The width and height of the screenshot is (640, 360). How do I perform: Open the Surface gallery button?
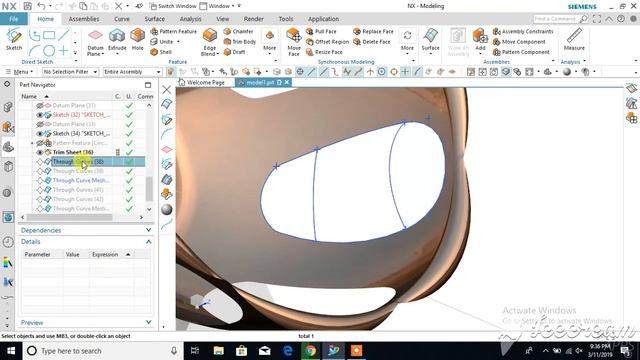[430, 40]
